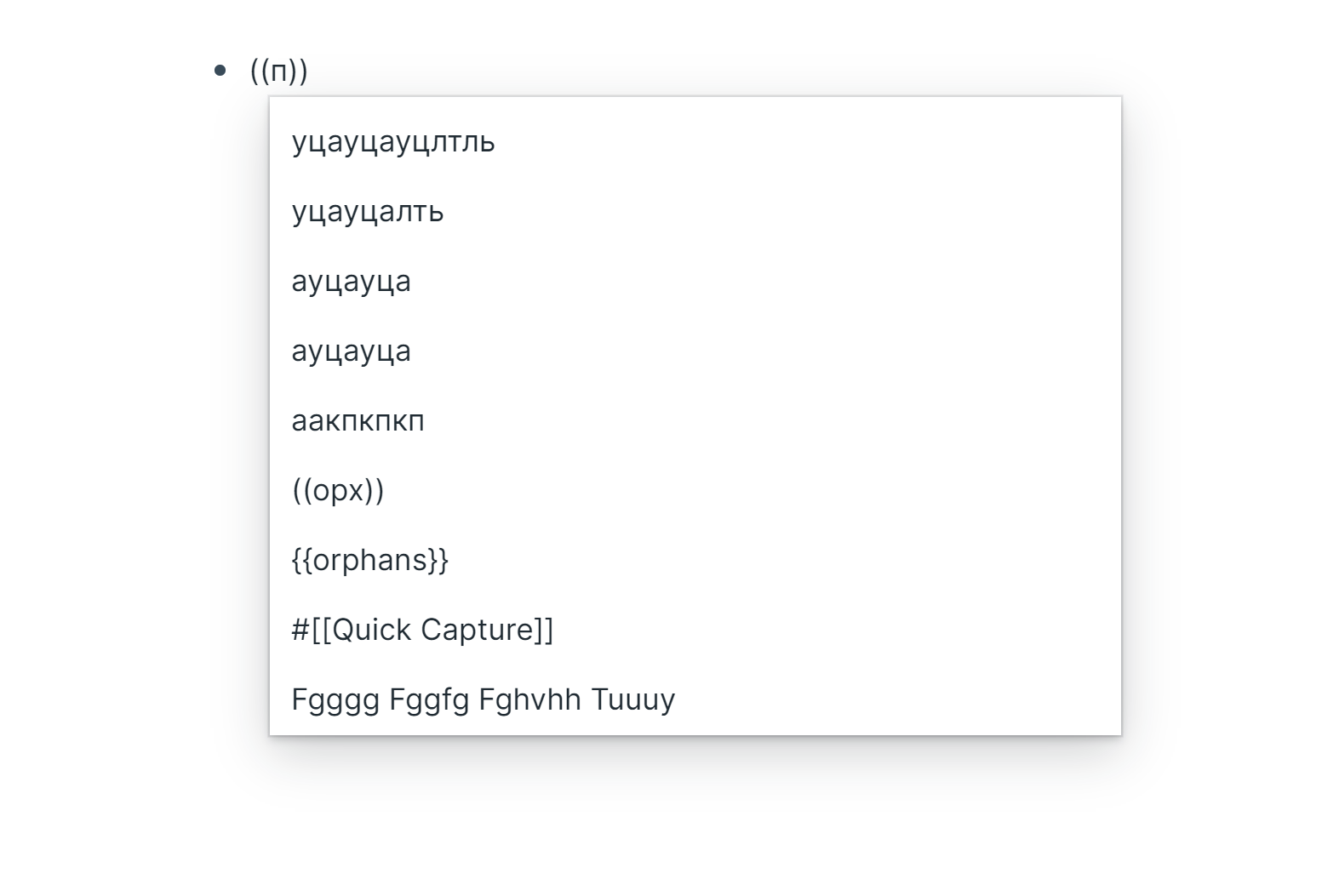Choose the {{orphans}} template suggestion
The image size is (1339, 896).
point(370,559)
